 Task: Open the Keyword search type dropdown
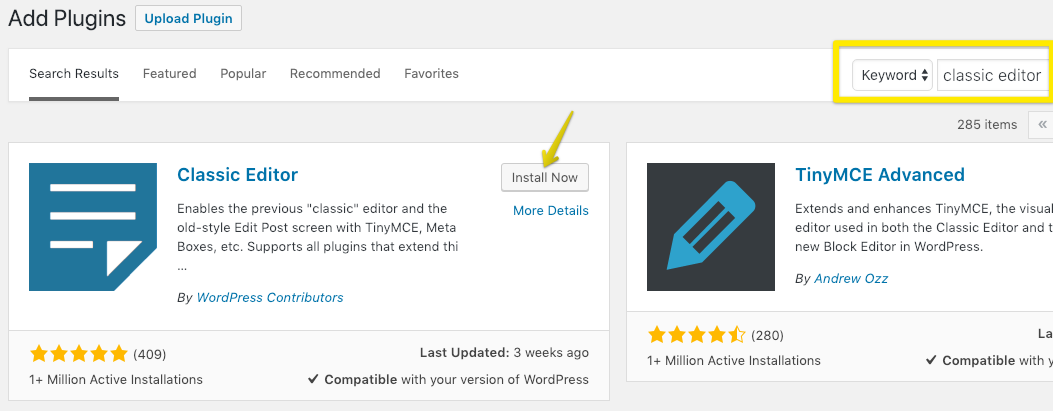[892, 75]
